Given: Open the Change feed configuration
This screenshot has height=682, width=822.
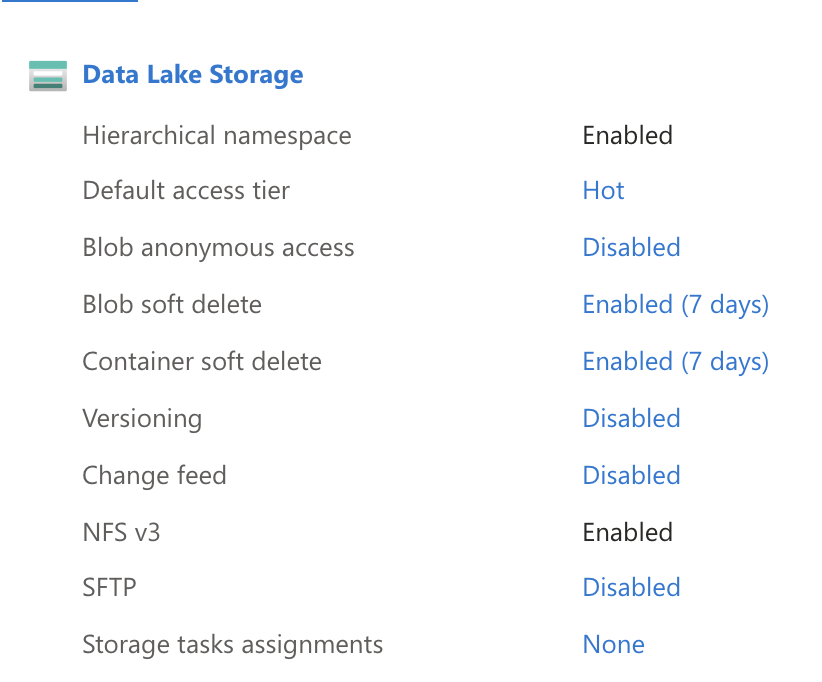Looking at the screenshot, I should [631, 475].
